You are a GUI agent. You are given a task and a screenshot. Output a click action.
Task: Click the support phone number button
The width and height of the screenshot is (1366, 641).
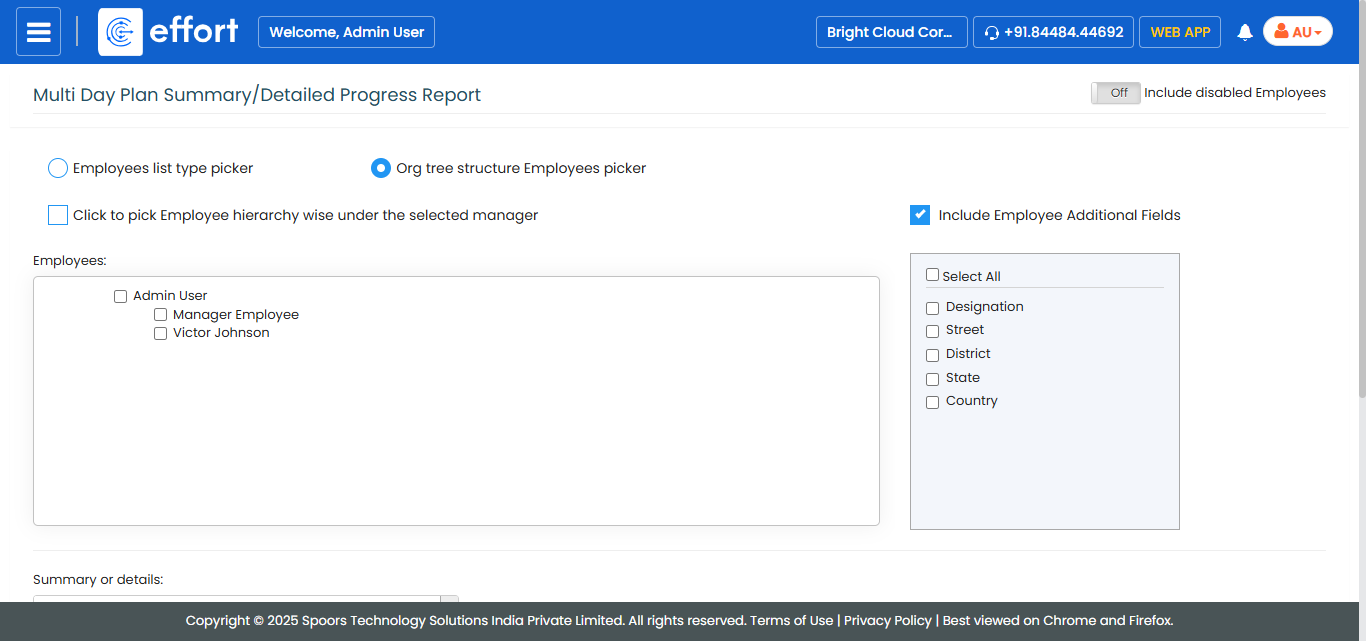(x=1053, y=32)
